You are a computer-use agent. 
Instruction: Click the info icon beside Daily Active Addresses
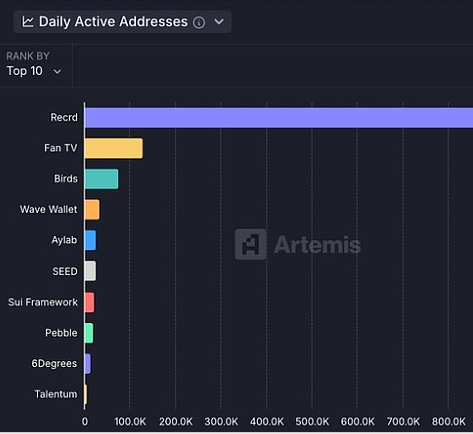(199, 22)
